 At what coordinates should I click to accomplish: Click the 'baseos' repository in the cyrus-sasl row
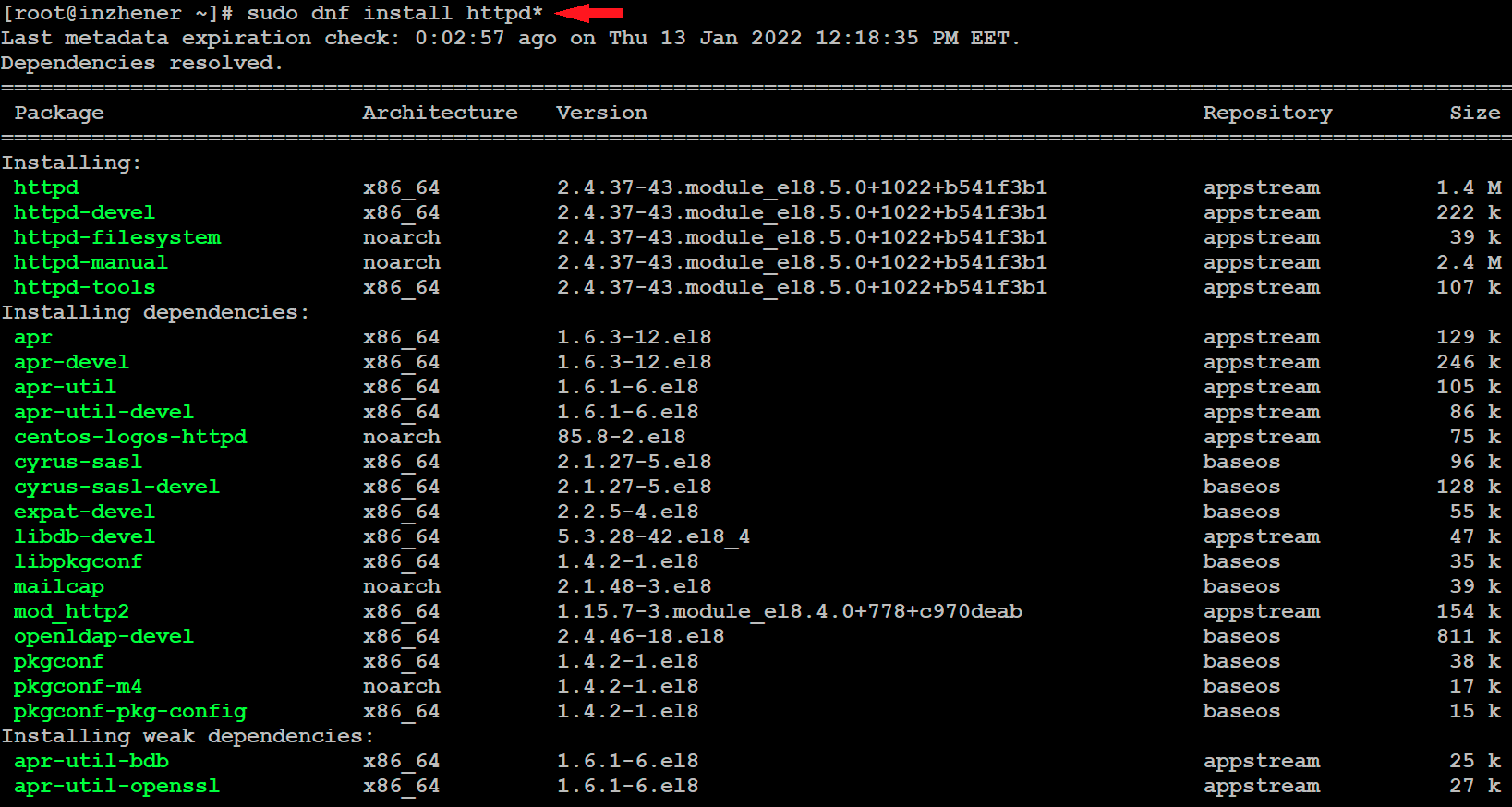pyautogui.click(x=1241, y=462)
